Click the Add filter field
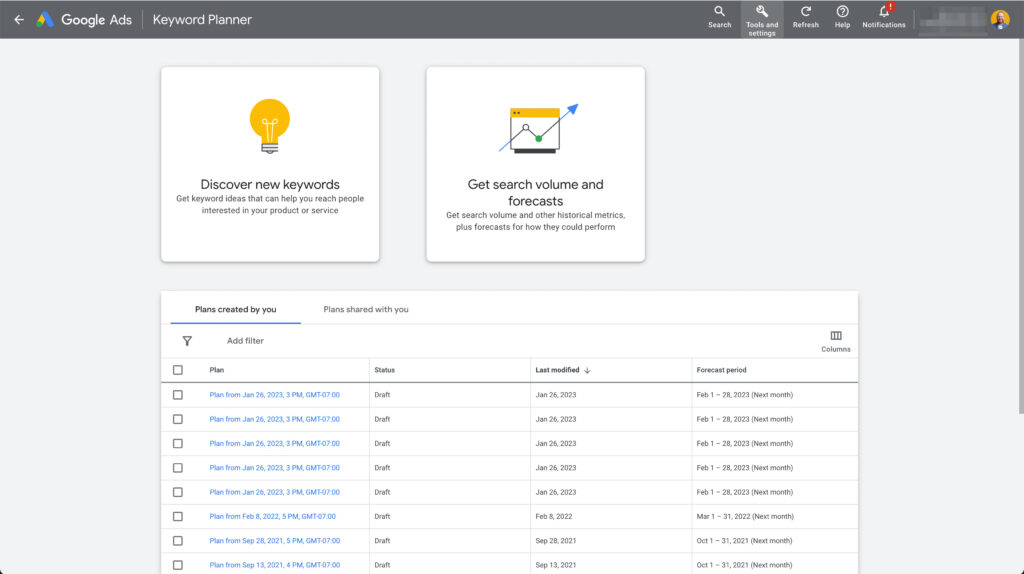Image resolution: width=1024 pixels, height=574 pixels. pos(245,341)
